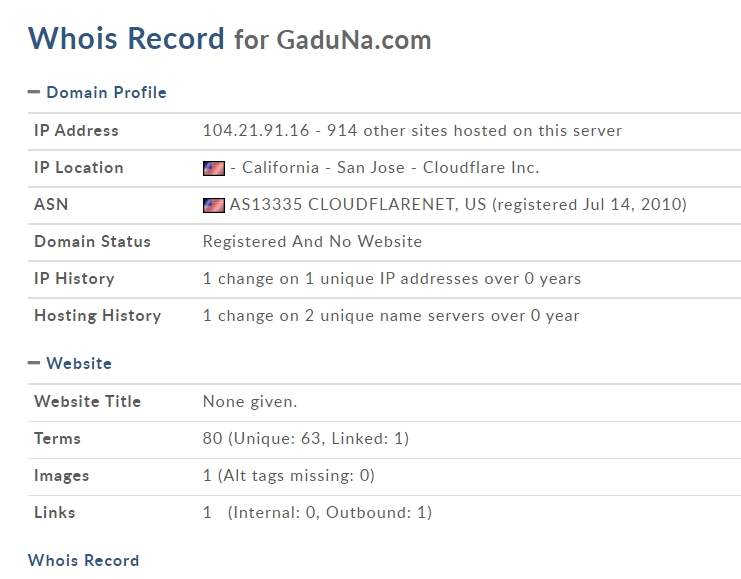Click the Whois Record heading at bottom
Screen dimensions: 741x579
[x=84, y=560]
